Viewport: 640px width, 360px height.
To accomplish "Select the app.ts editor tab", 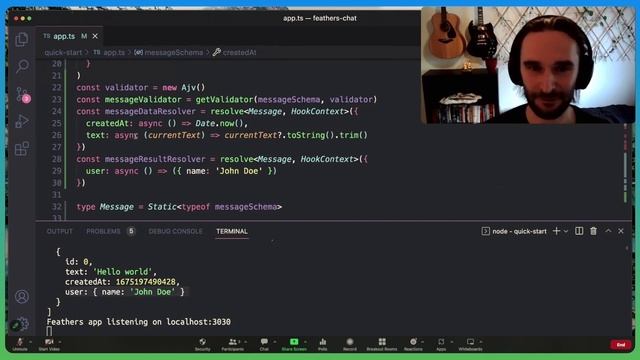I will pos(70,36).
